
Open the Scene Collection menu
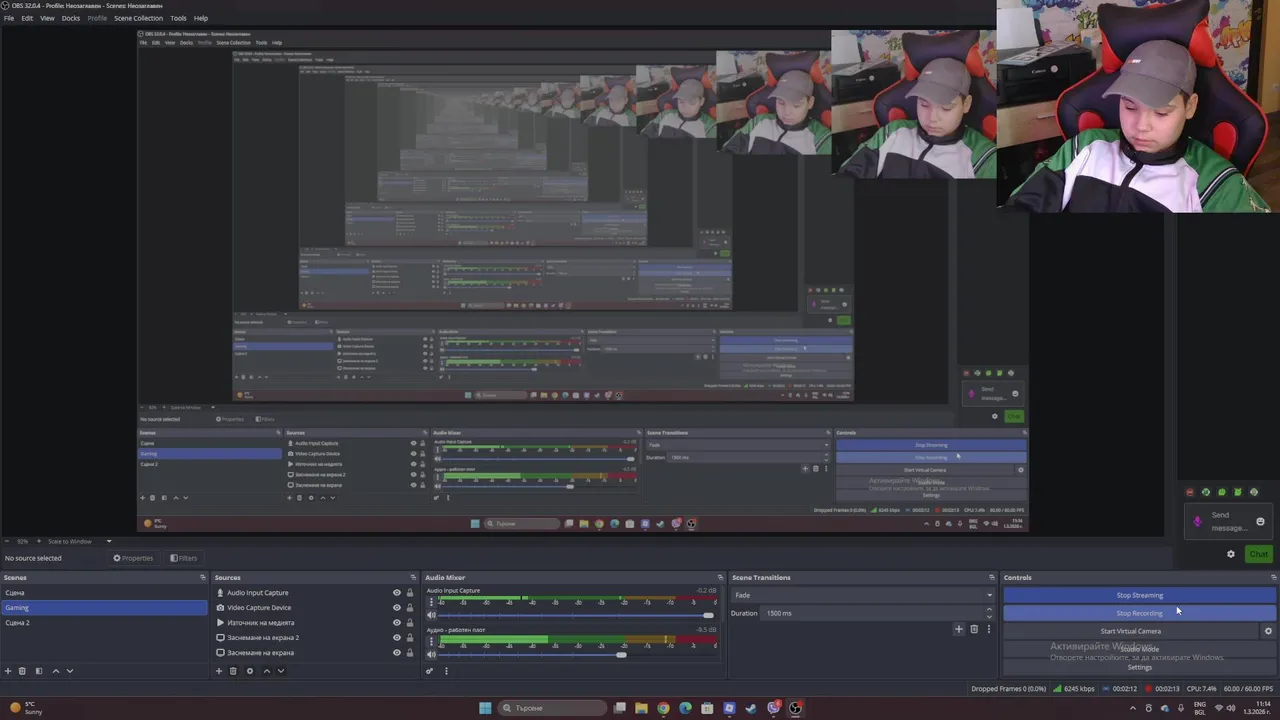pos(138,18)
